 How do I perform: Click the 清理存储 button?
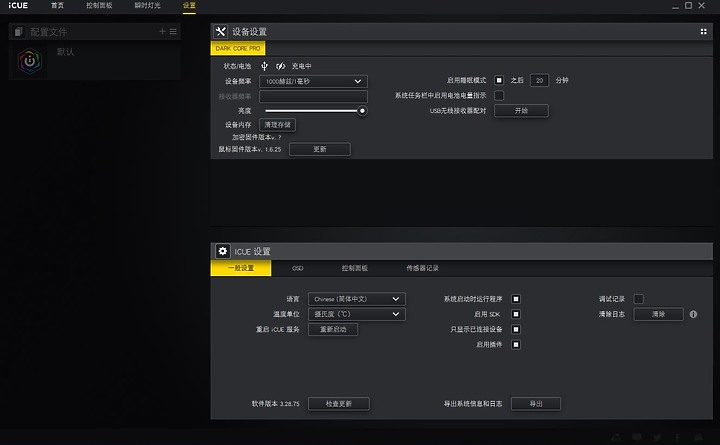coord(277,124)
